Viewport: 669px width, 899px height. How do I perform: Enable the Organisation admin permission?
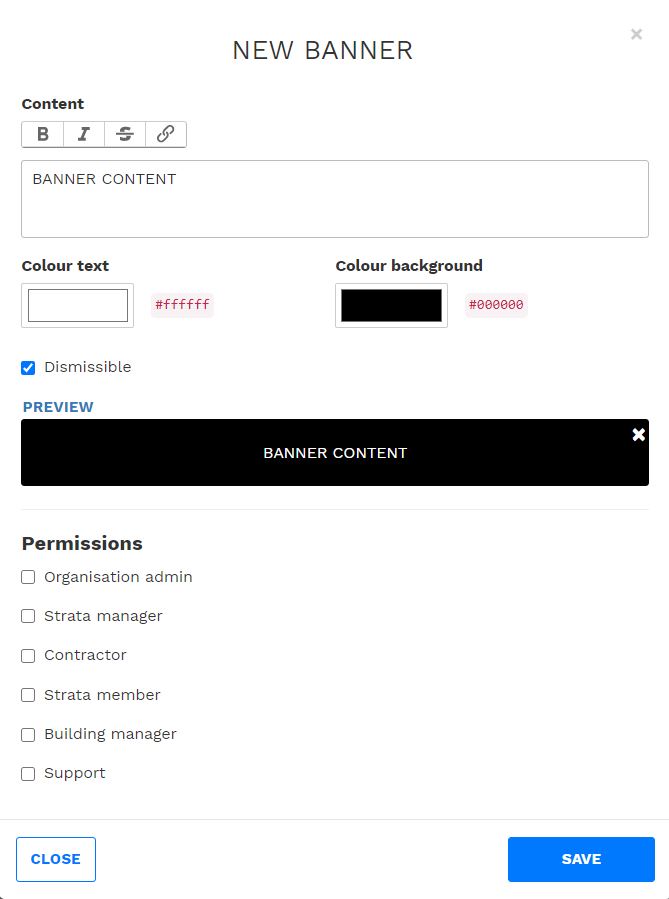click(x=28, y=577)
